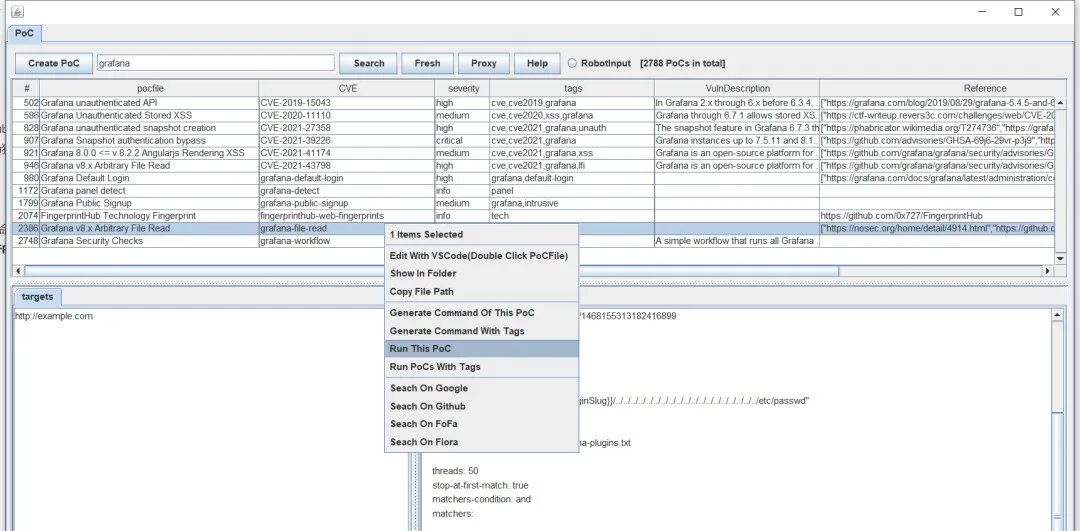This screenshot has height=531, width=1080.
Task: Select row Grafana 8.0.0 Angularjs Rendering XSS
Action: click(x=534, y=152)
